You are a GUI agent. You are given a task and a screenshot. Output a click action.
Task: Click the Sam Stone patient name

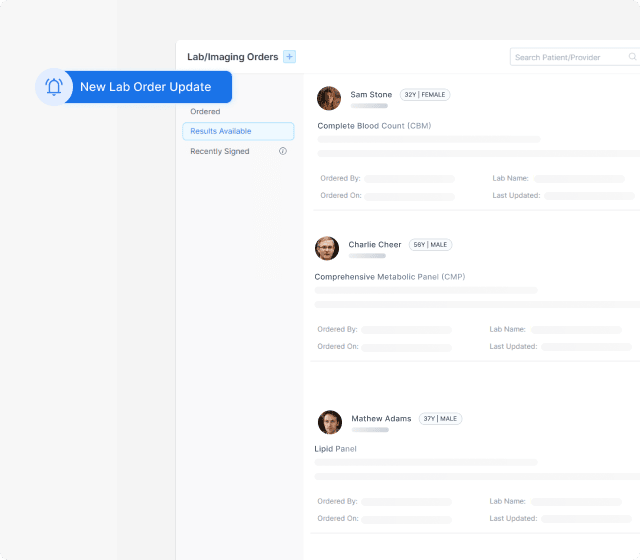(371, 95)
